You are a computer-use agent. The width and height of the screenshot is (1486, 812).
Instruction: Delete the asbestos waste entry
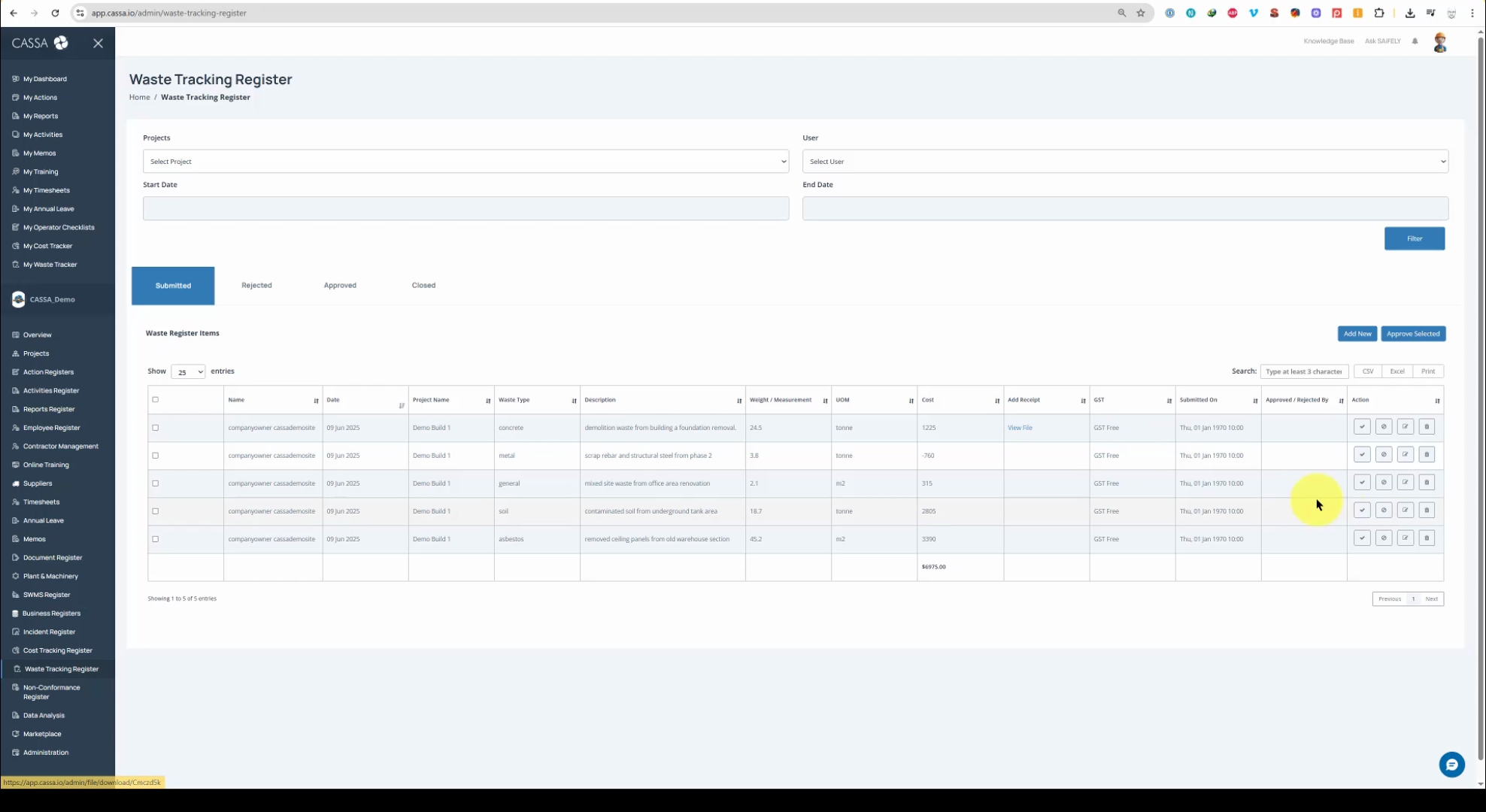1427,538
